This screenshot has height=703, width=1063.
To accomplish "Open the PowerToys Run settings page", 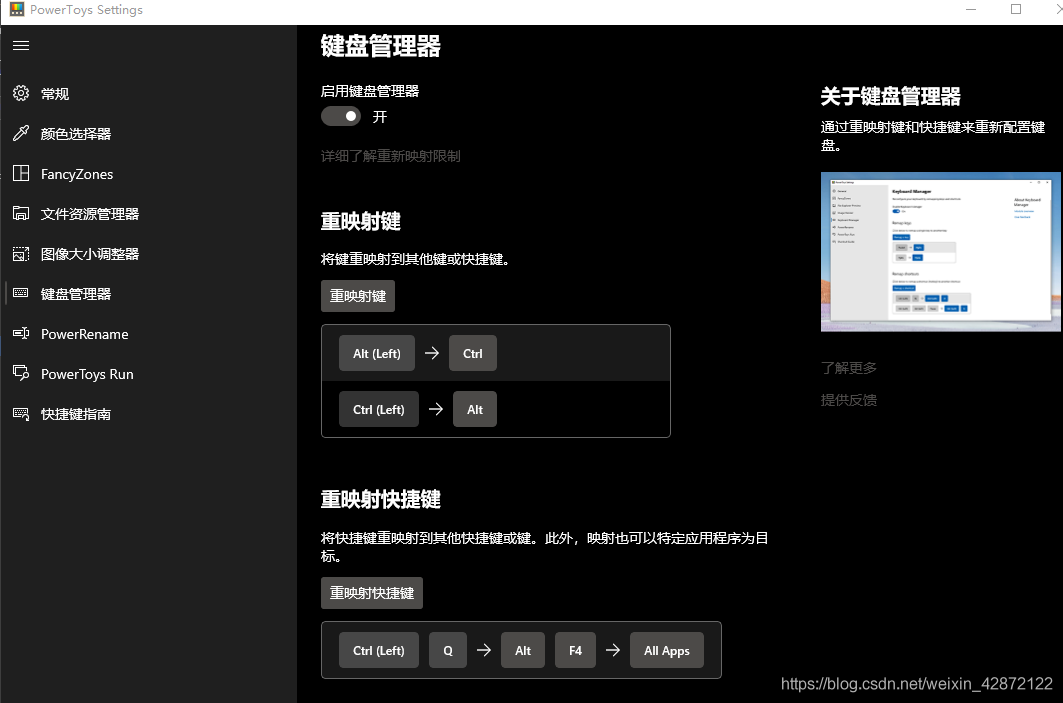I will click(148, 374).
